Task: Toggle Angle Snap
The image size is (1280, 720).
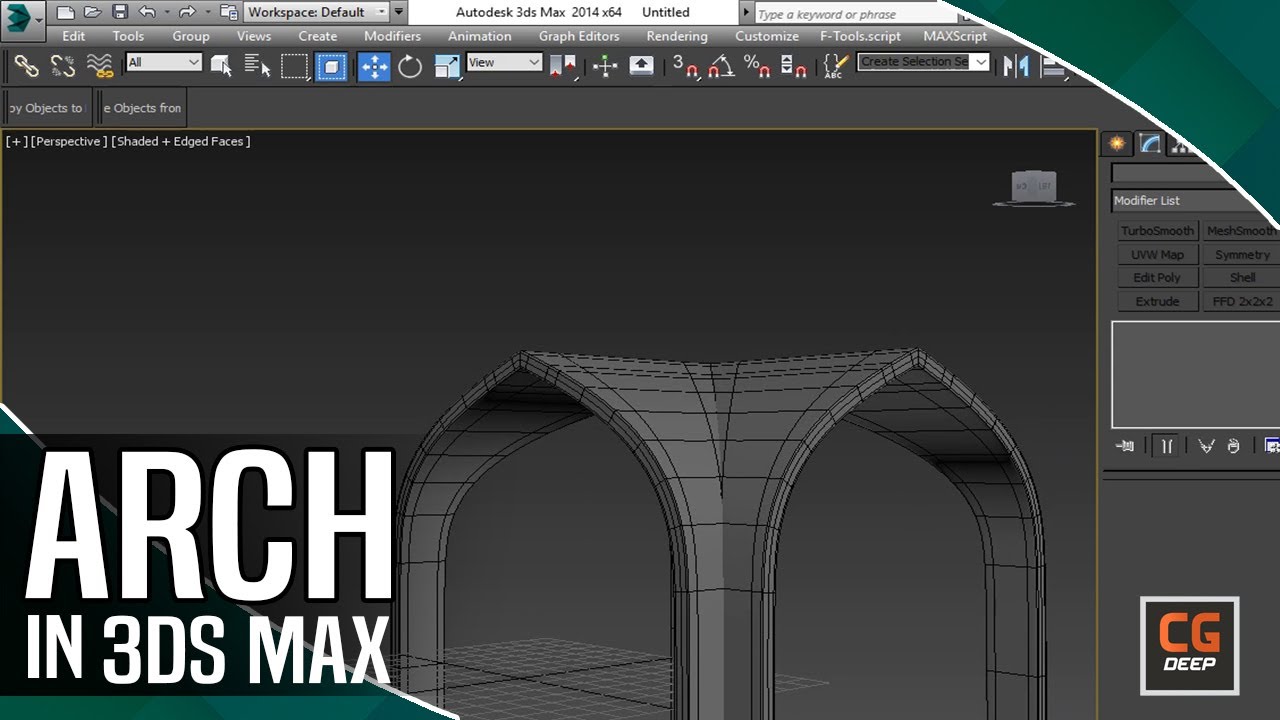Action: click(720, 66)
